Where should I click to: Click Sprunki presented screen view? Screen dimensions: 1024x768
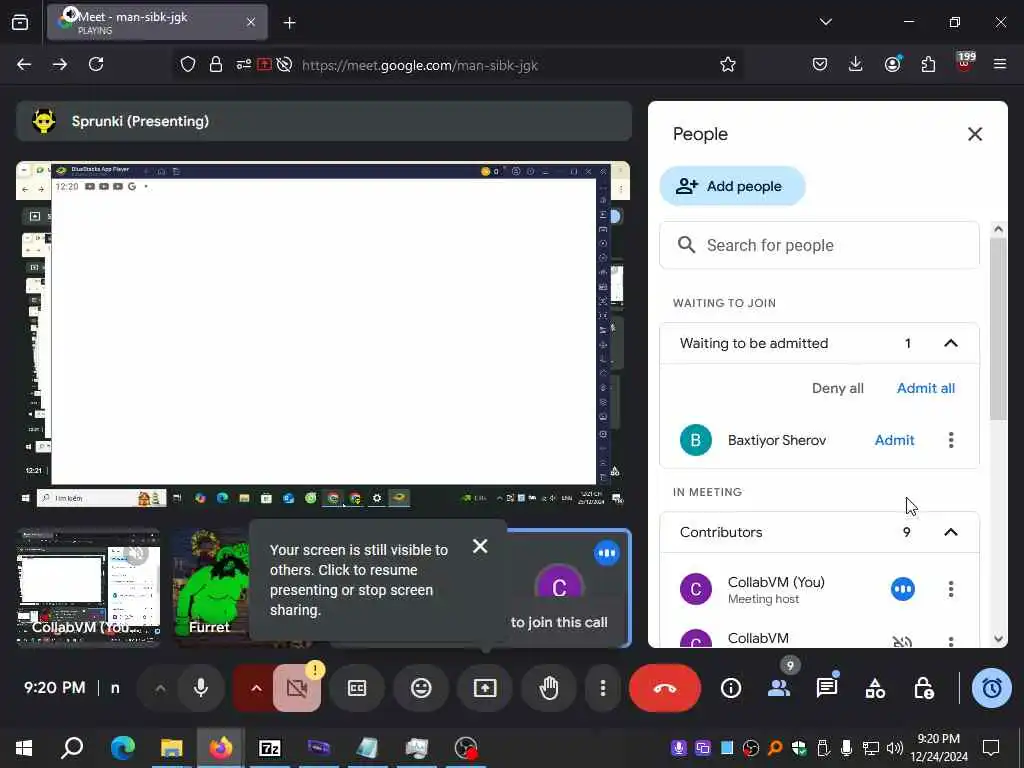(323, 334)
